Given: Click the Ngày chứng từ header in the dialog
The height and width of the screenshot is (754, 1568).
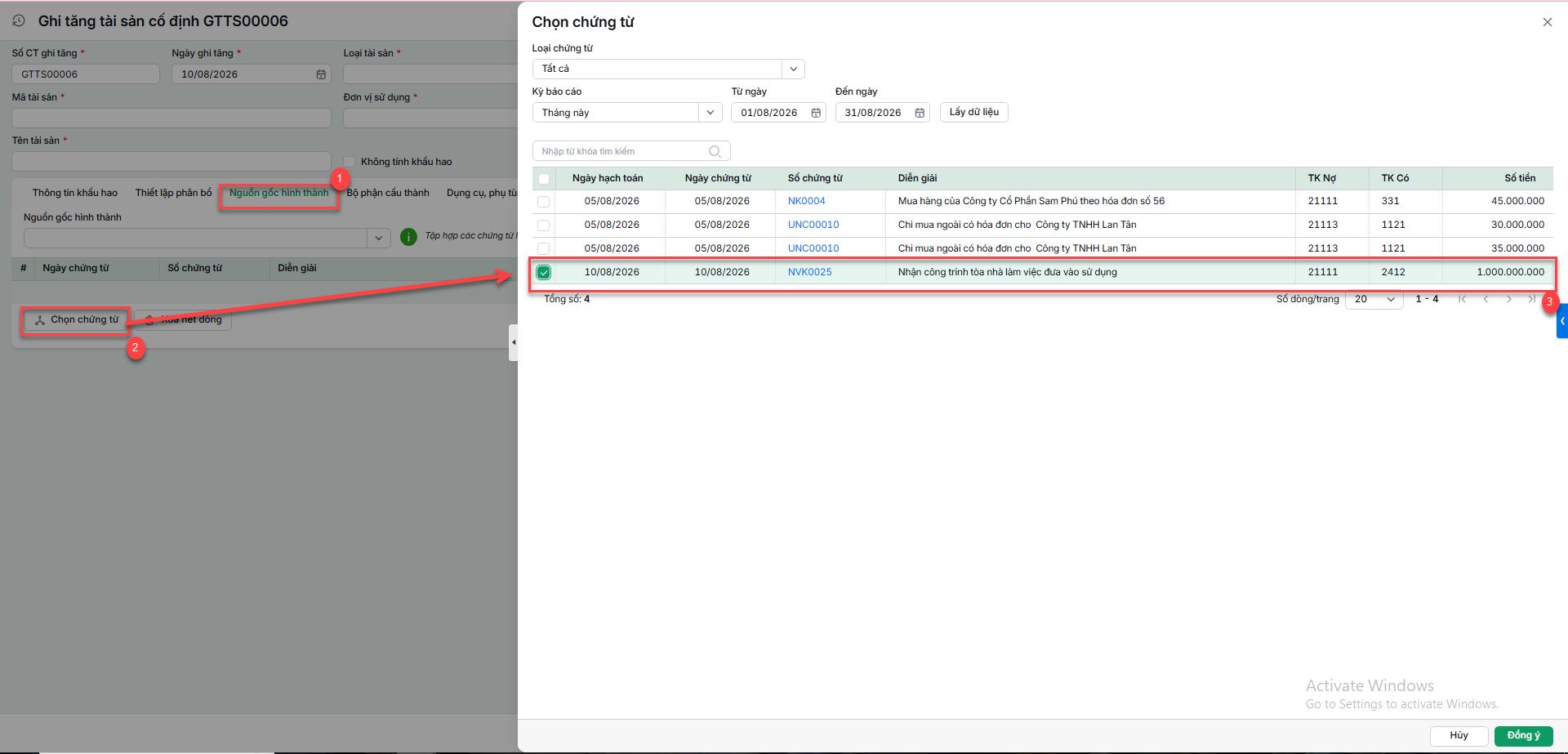Looking at the screenshot, I should (718, 178).
